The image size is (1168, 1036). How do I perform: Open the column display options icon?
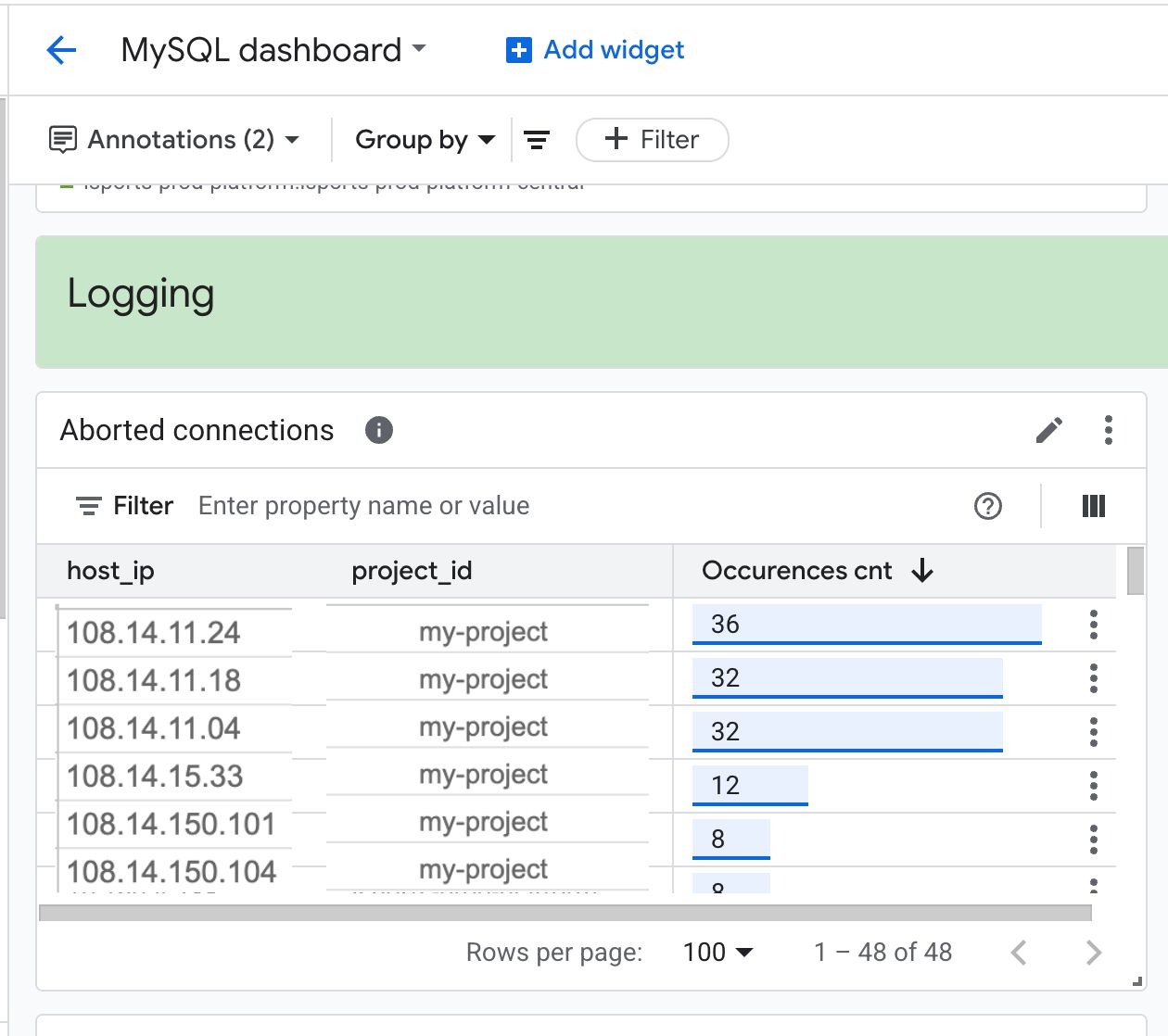pyautogui.click(x=1093, y=506)
